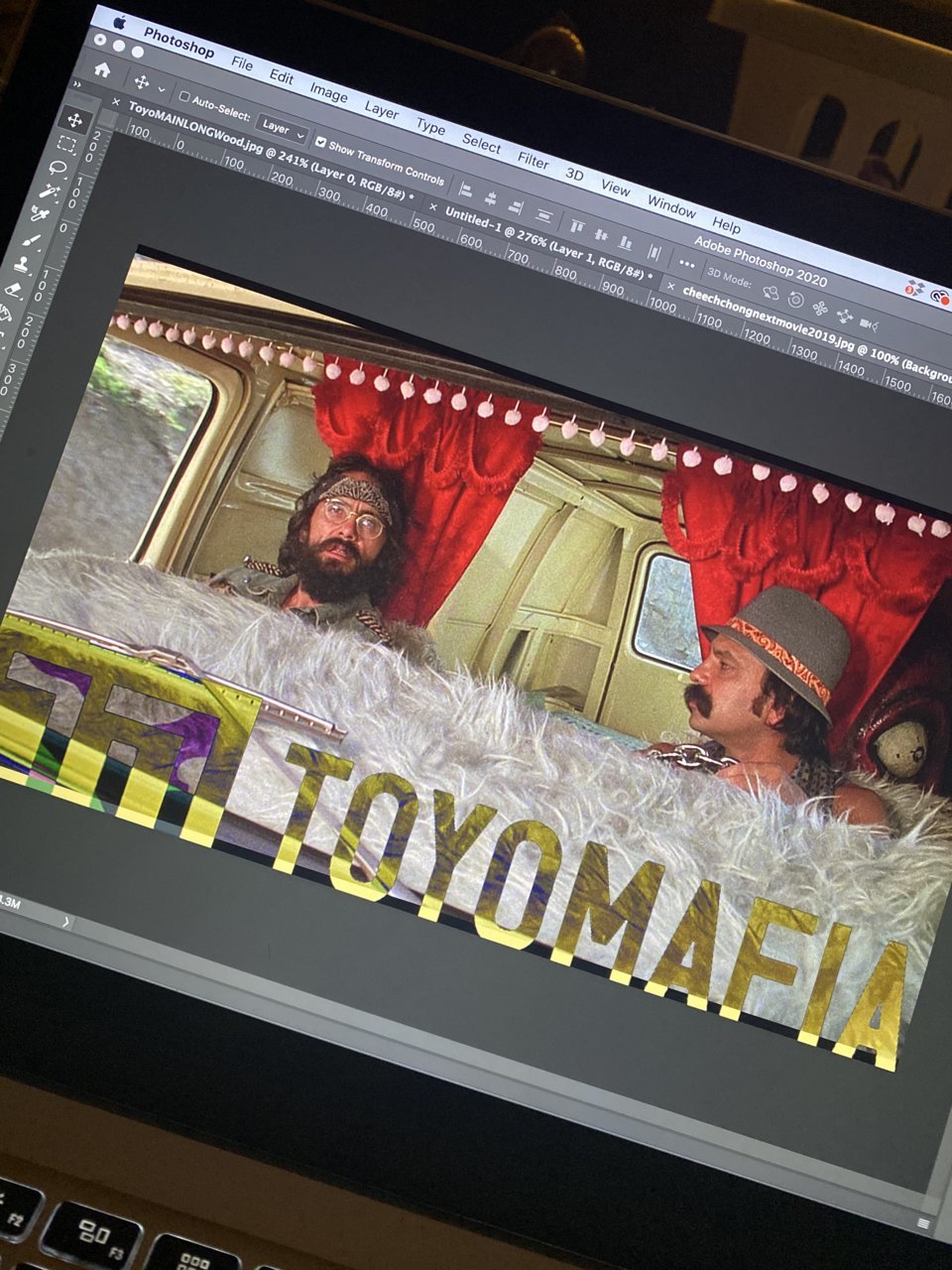The width and height of the screenshot is (952, 1270).
Task: Click the Move tool preset icon in options bar
Action: (141, 81)
